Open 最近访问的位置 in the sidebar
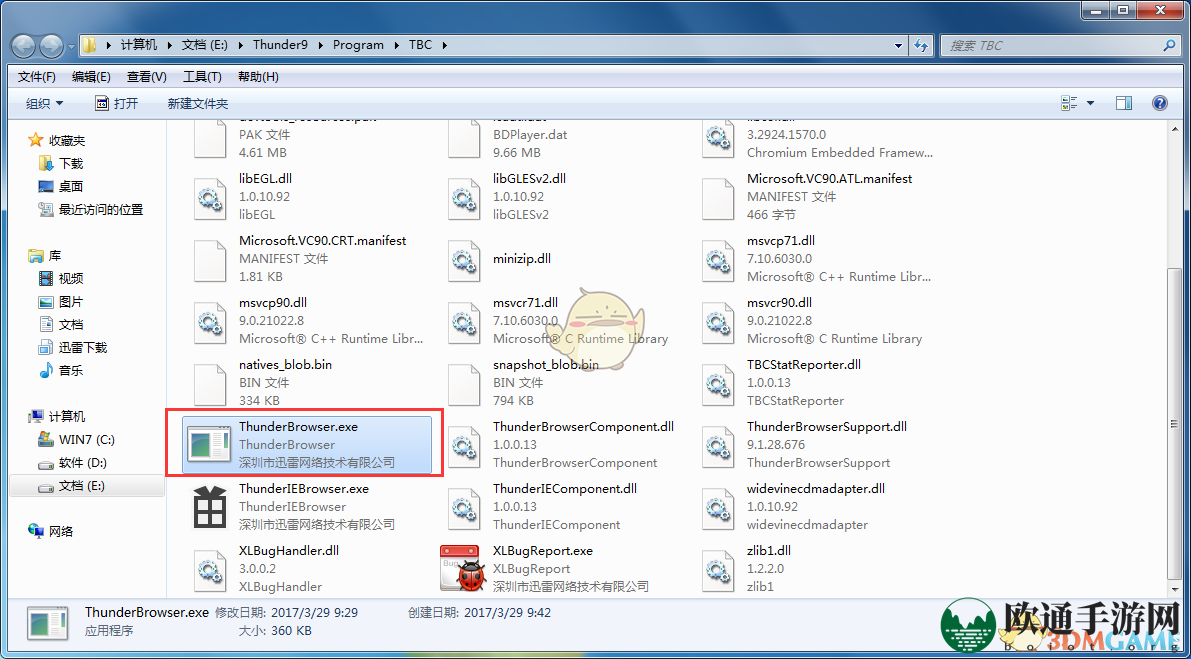Viewport: 1191px width, 659px height. (x=101, y=210)
